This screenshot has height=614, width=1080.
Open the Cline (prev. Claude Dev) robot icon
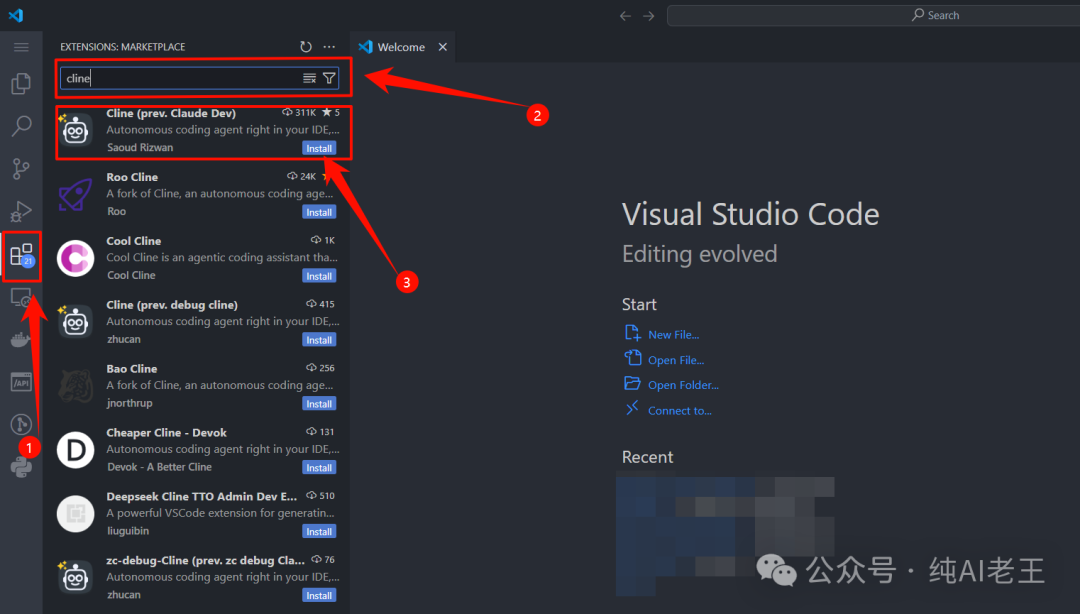(75, 130)
